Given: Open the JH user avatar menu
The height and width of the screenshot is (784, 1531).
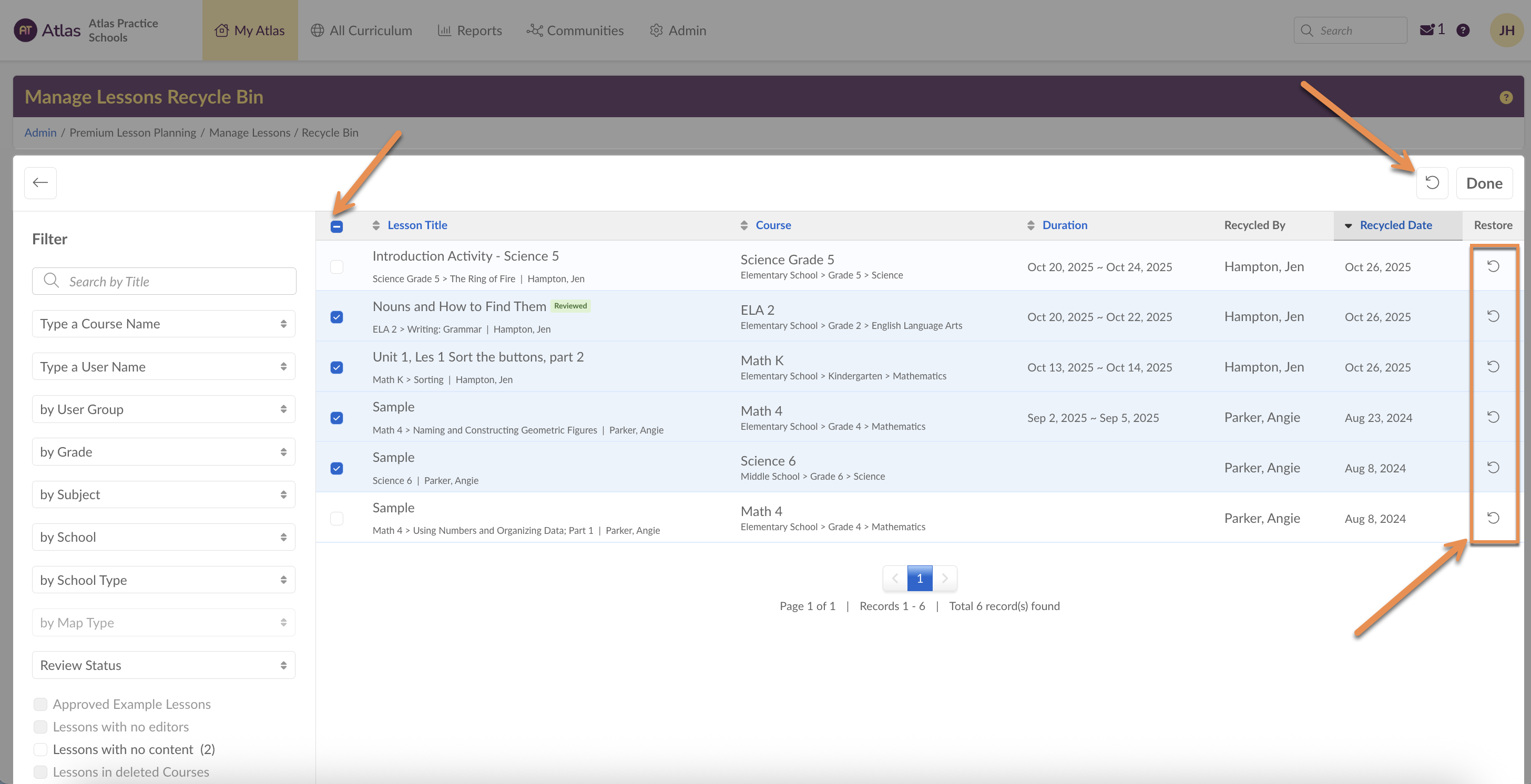Looking at the screenshot, I should click(x=1506, y=30).
